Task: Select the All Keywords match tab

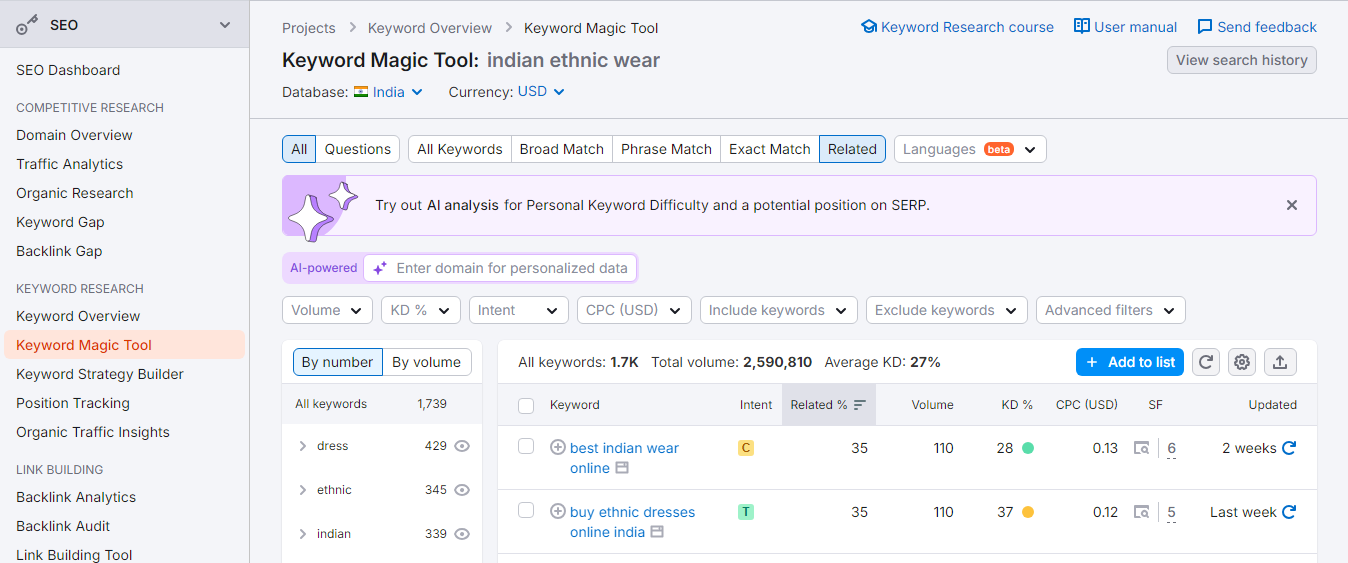Action: pyautogui.click(x=460, y=149)
